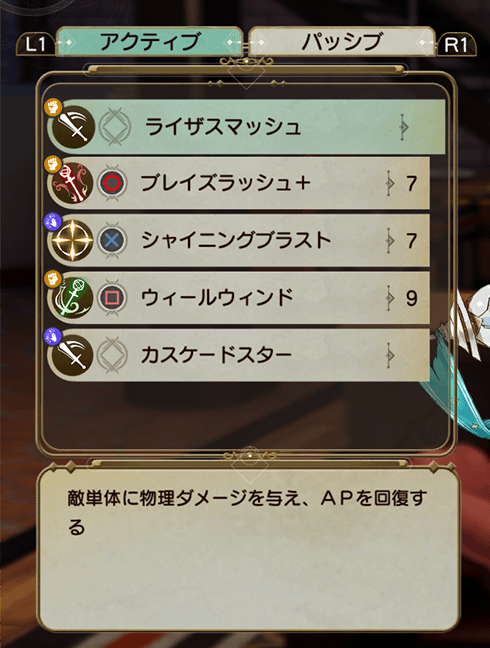Click the R1 shoulder button
Image resolution: width=490 pixels, height=648 pixels.
pyautogui.click(x=455, y=44)
